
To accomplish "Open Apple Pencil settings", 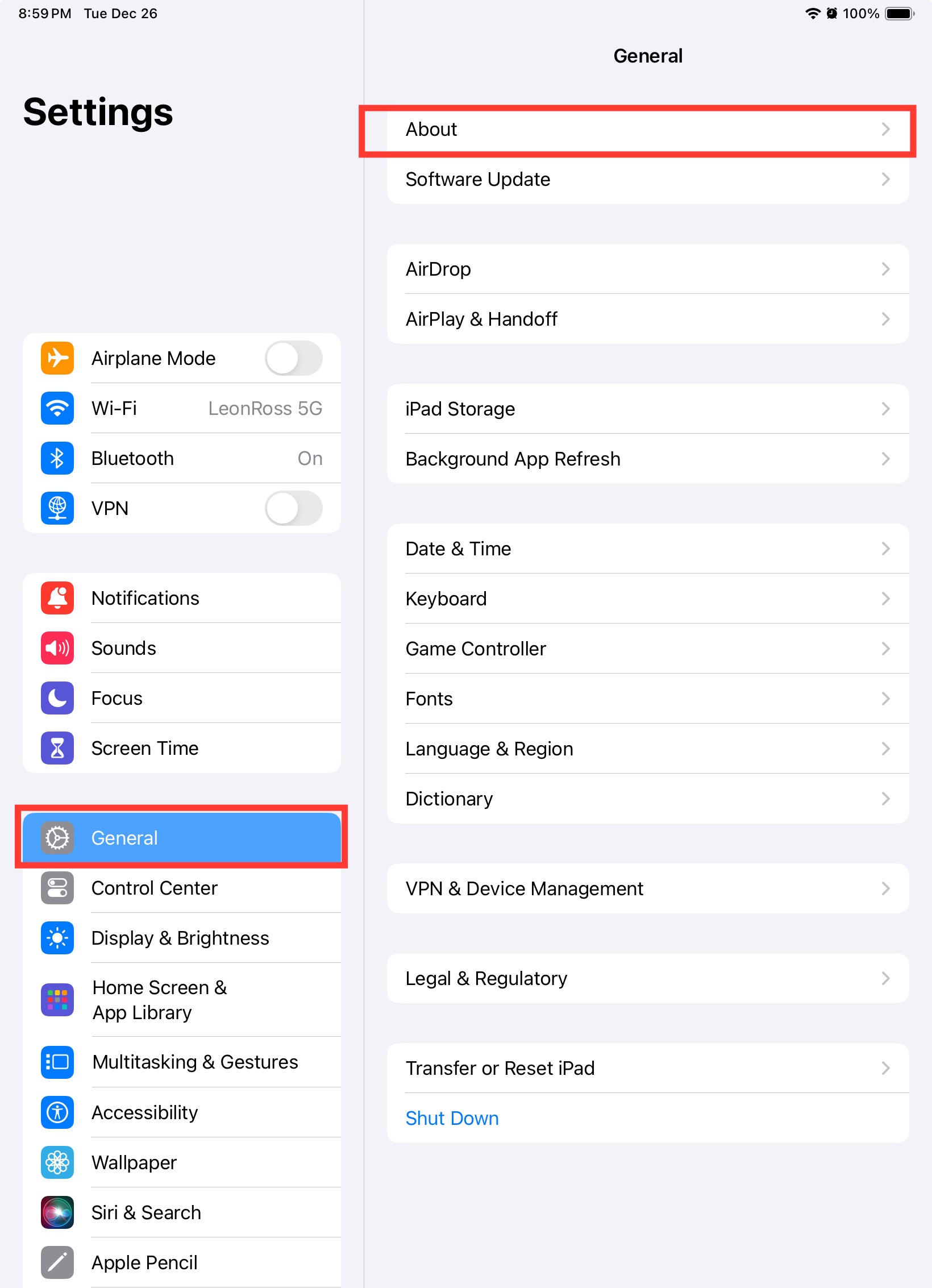I will click(182, 1262).
